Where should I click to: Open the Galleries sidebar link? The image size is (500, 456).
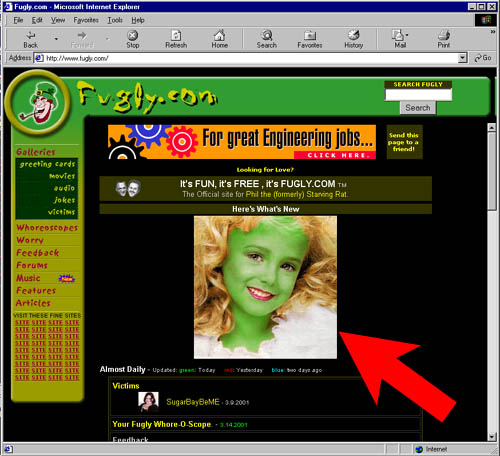tap(36, 152)
